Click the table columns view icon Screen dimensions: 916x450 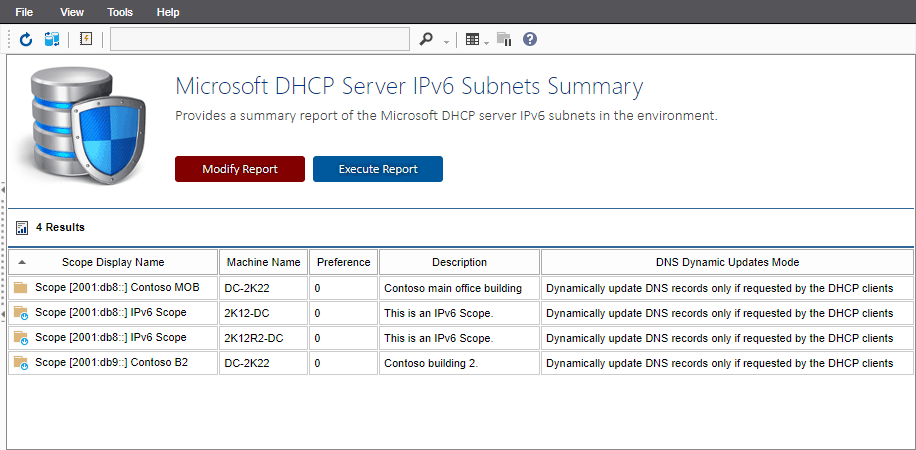[x=473, y=40]
